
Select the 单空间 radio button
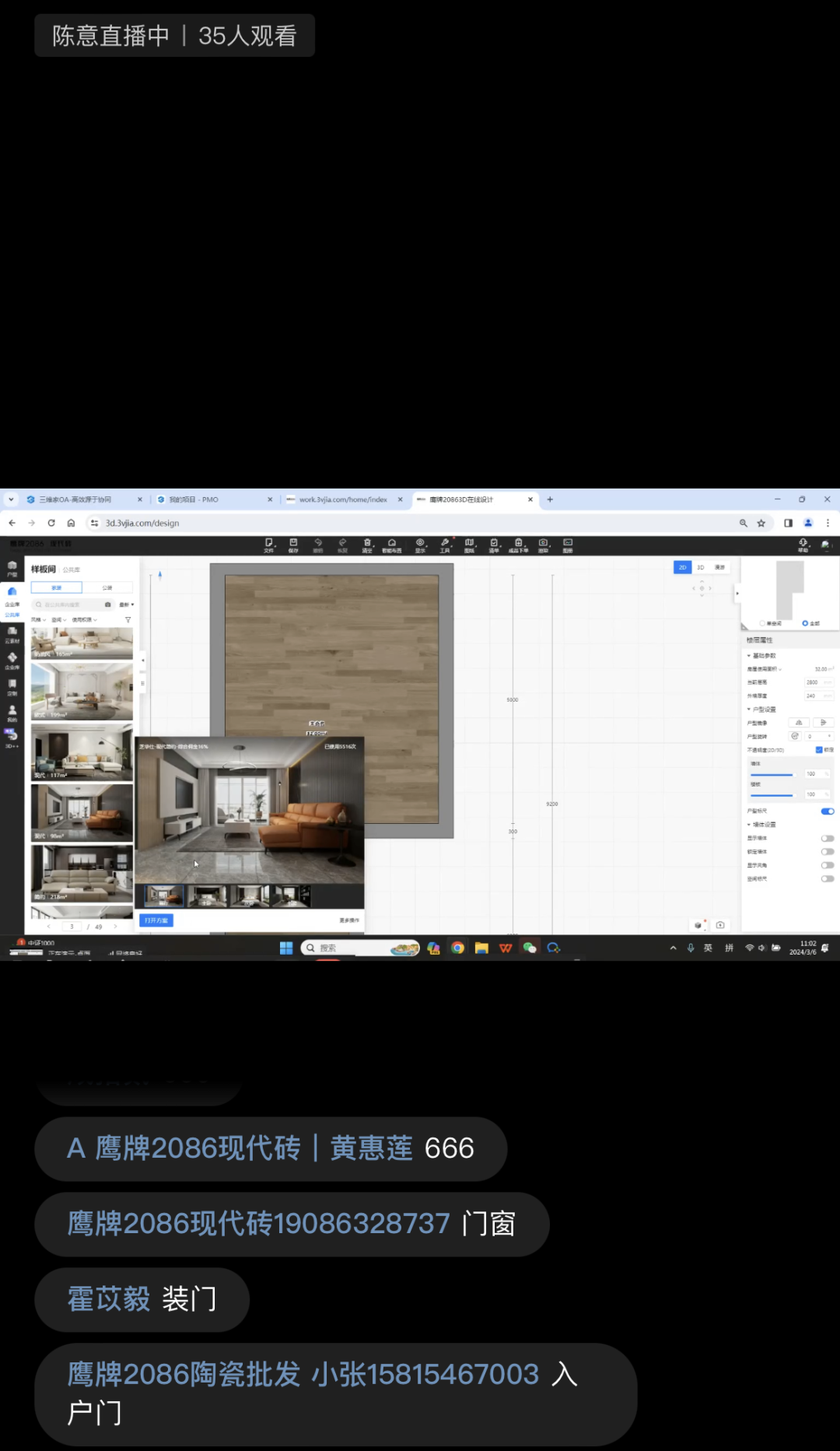[x=763, y=623]
